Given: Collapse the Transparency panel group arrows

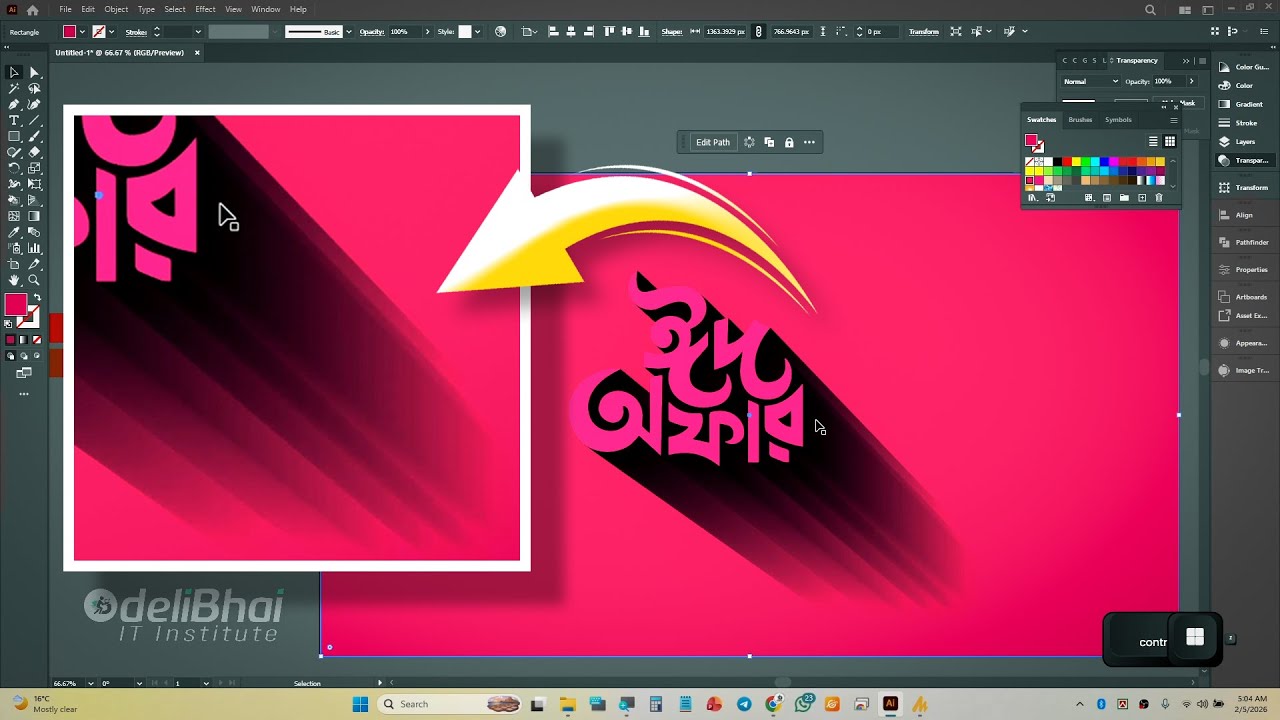Looking at the screenshot, I should 1186,61.
